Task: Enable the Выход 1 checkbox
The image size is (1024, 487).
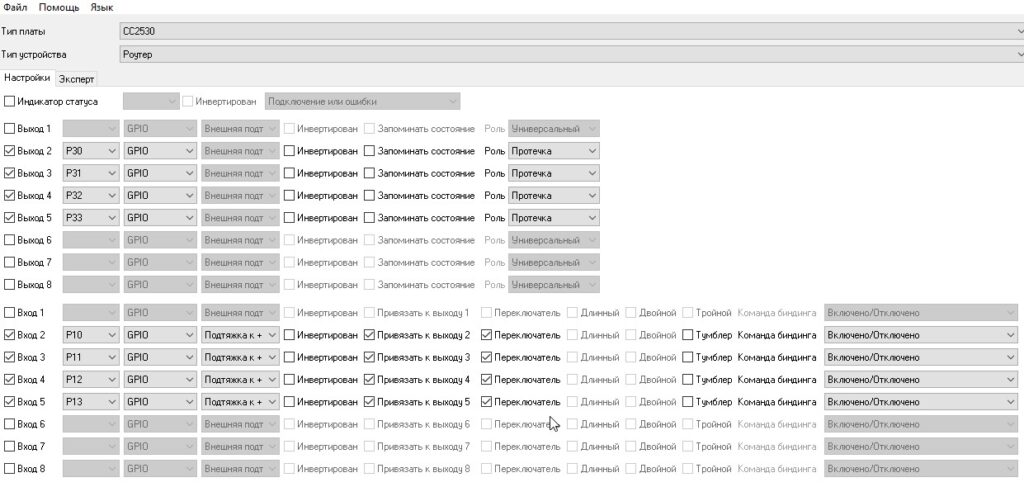Action: [10, 129]
